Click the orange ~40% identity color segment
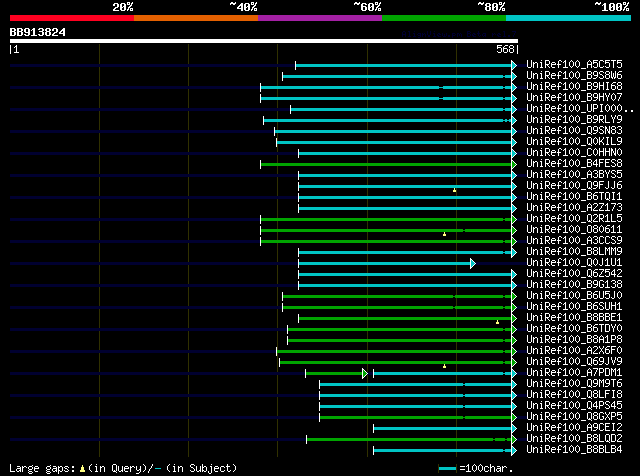640x476 pixels. point(196,18)
